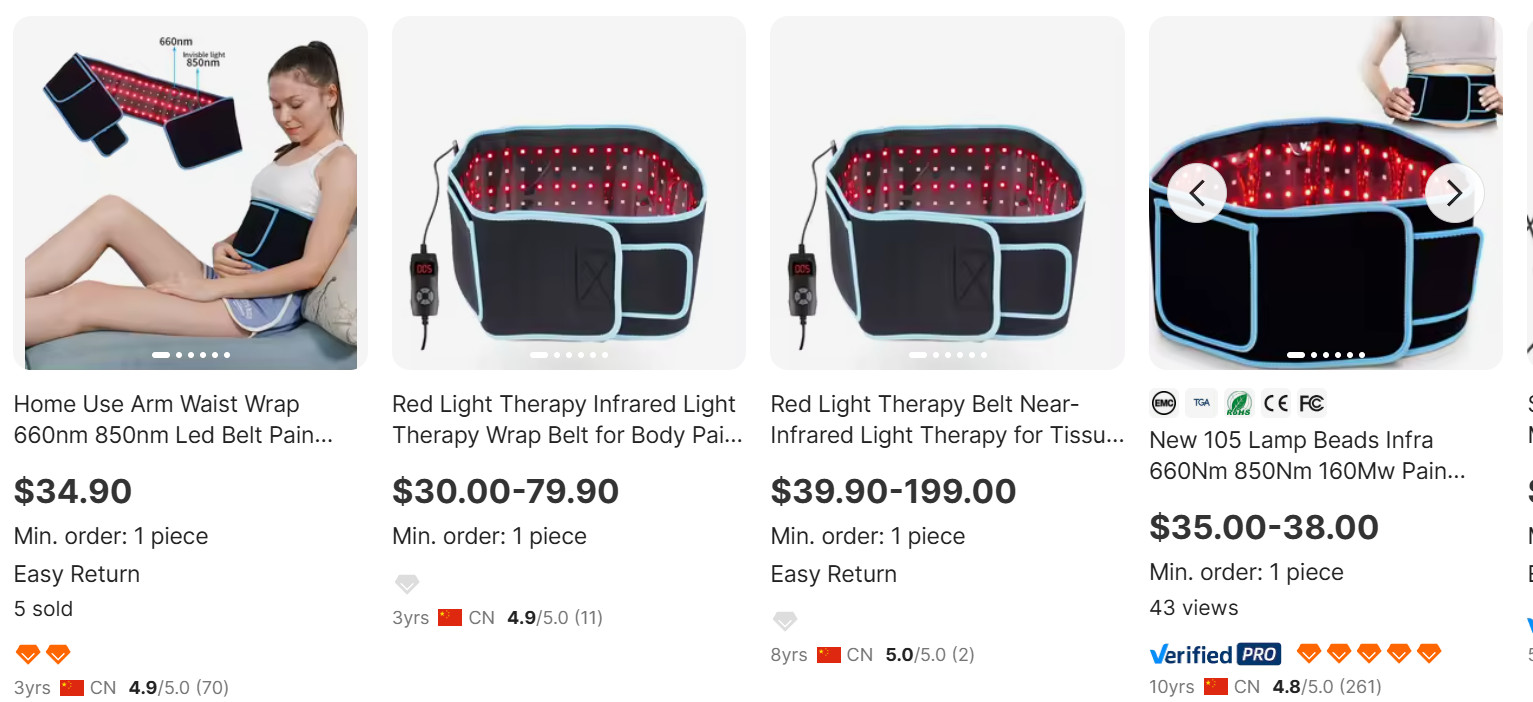Open Red Light Therapy Belt Near-Infrared title

coord(946,420)
